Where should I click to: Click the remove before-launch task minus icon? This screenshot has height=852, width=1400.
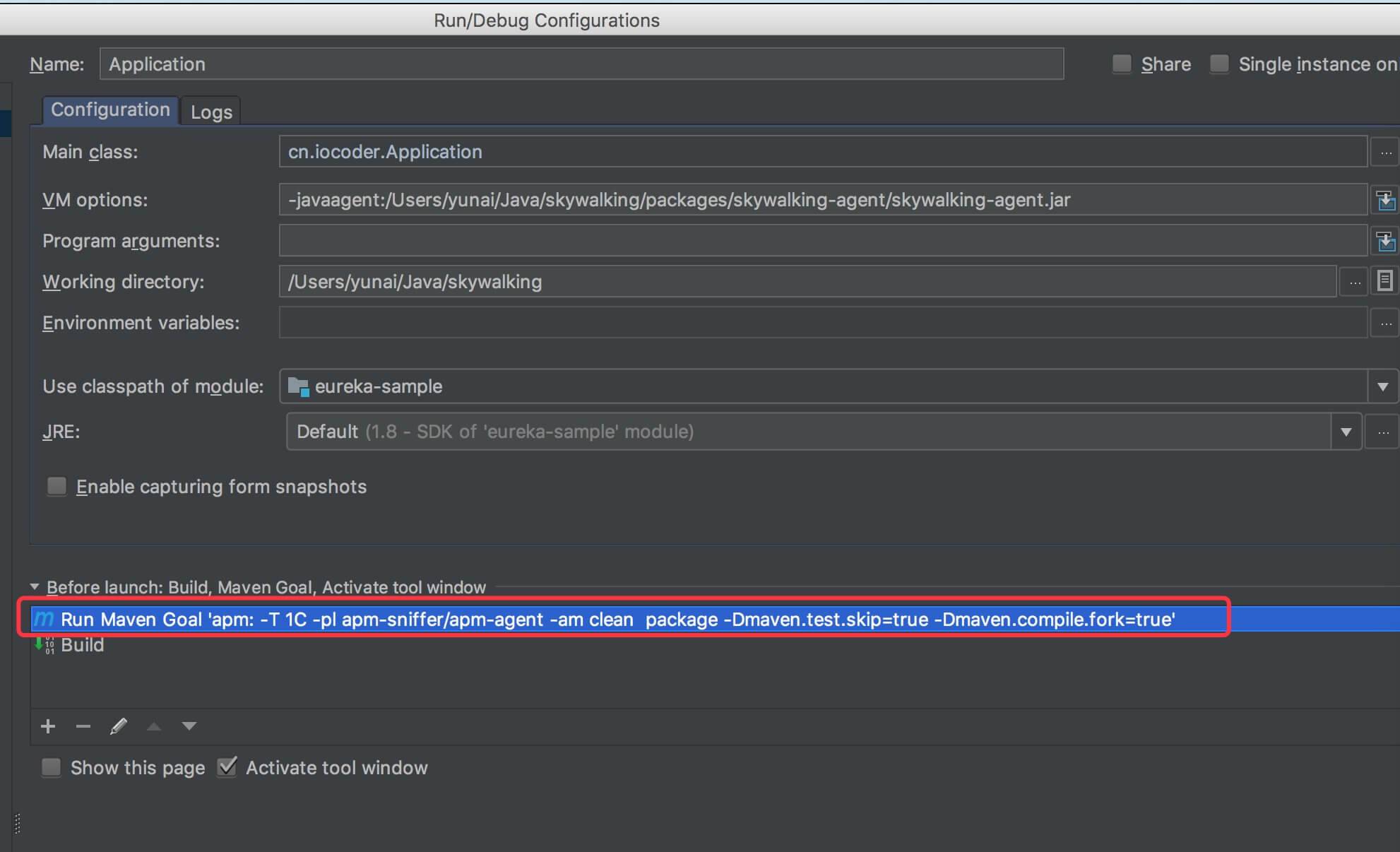[83, 726]
